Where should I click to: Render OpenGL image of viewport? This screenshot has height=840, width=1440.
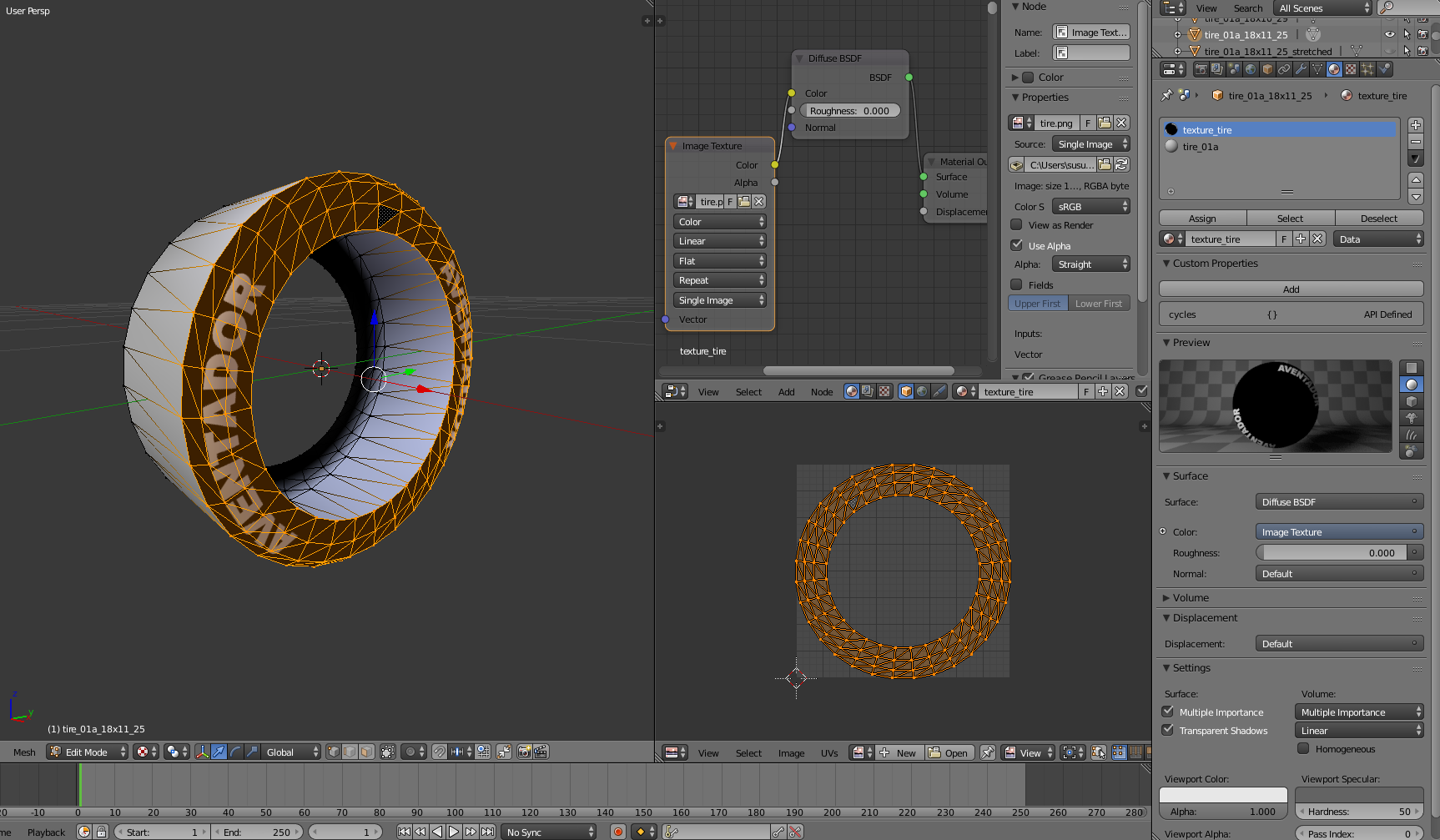pyautogui.click(x=524, y=752)
